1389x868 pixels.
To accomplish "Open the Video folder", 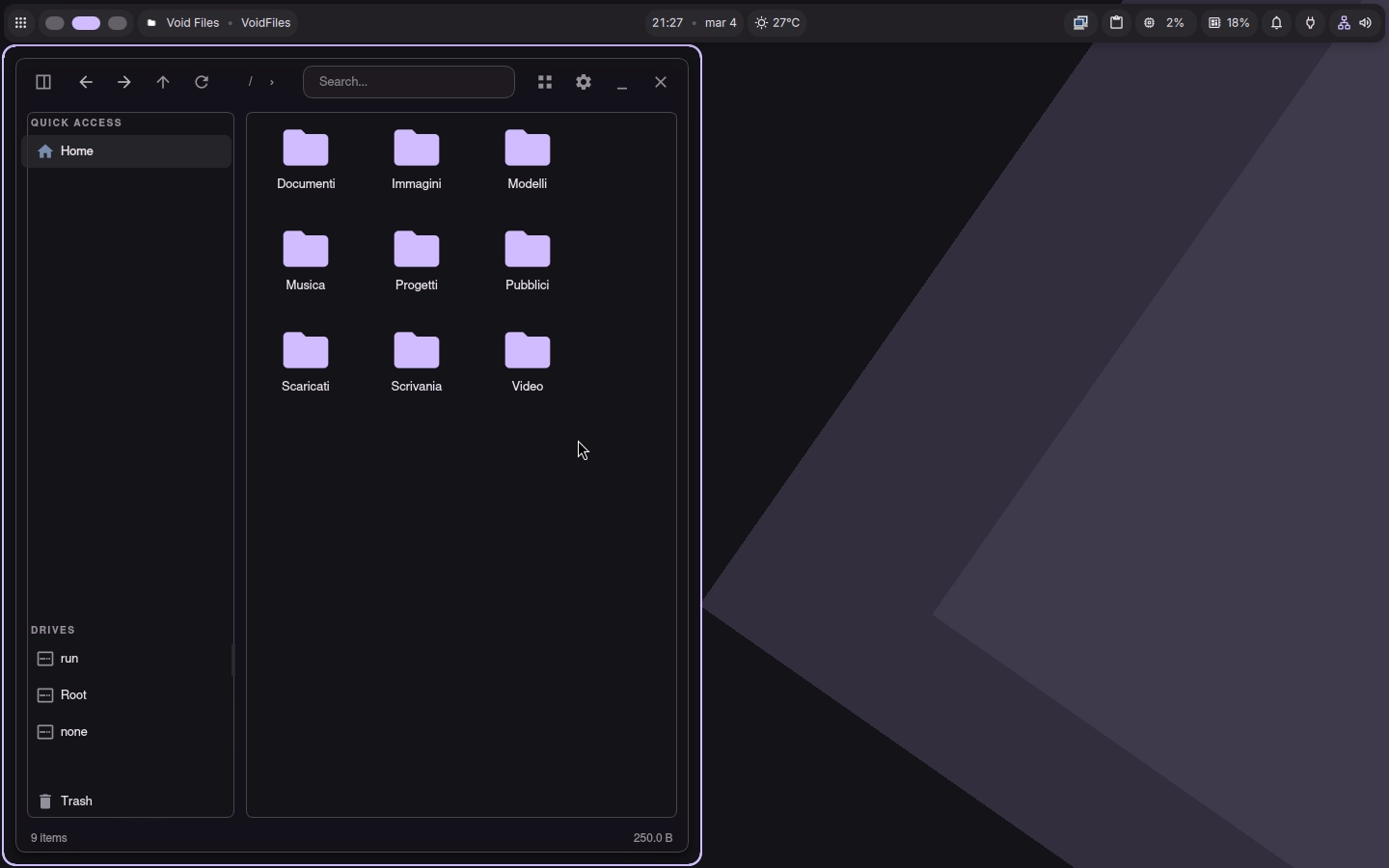I will click(x=529, y=363).
